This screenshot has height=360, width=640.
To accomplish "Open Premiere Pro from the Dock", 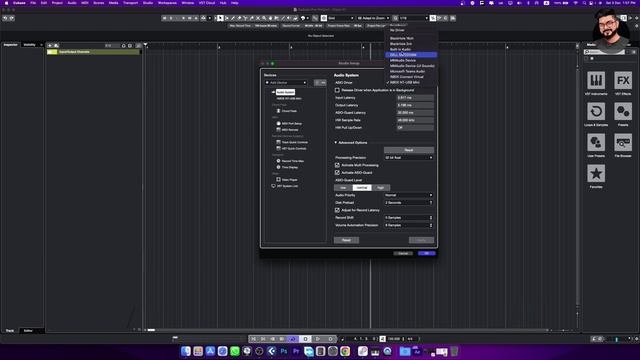I will [x=296, y=351].
